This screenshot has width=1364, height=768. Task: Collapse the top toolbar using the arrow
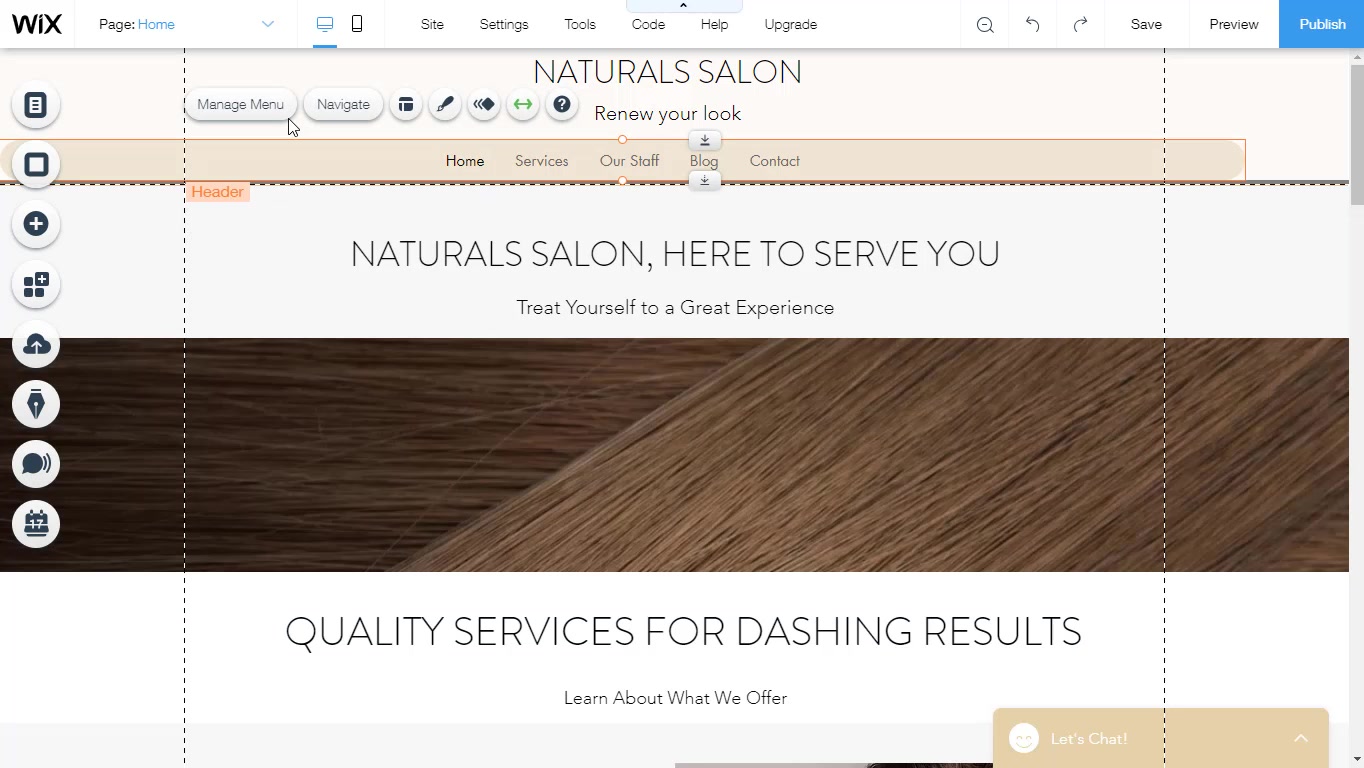click(683, 6)
